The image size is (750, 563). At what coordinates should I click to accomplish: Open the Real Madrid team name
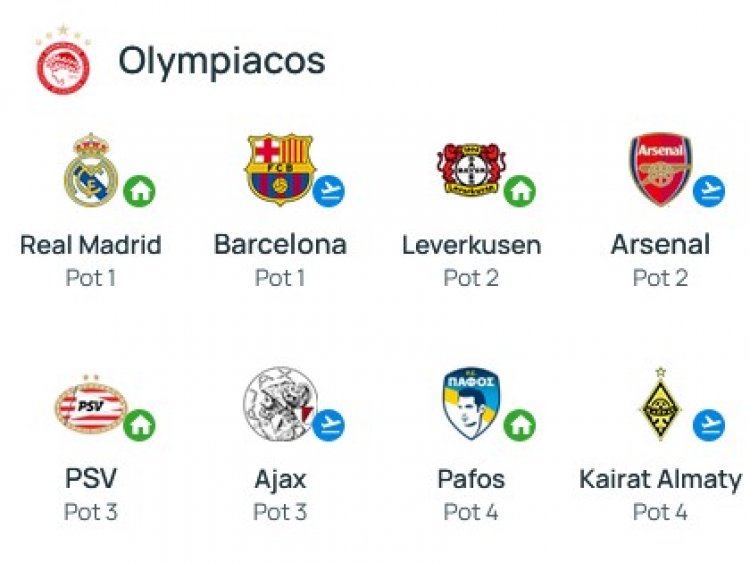click(x=91, y=245)
